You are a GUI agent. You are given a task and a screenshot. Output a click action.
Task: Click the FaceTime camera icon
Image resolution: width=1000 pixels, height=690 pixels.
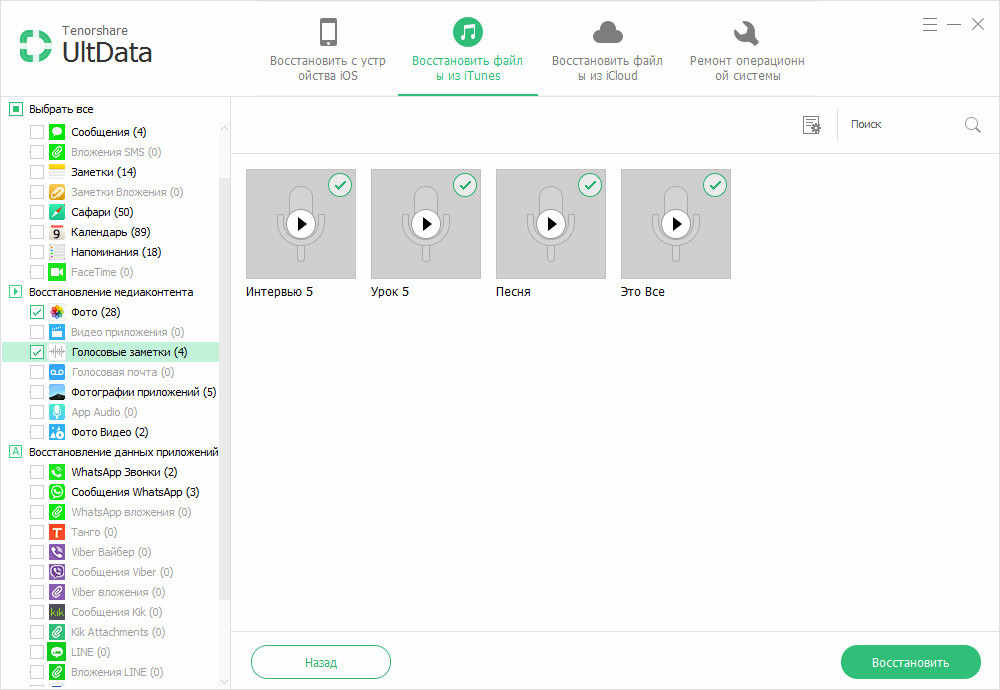[57, 272]
